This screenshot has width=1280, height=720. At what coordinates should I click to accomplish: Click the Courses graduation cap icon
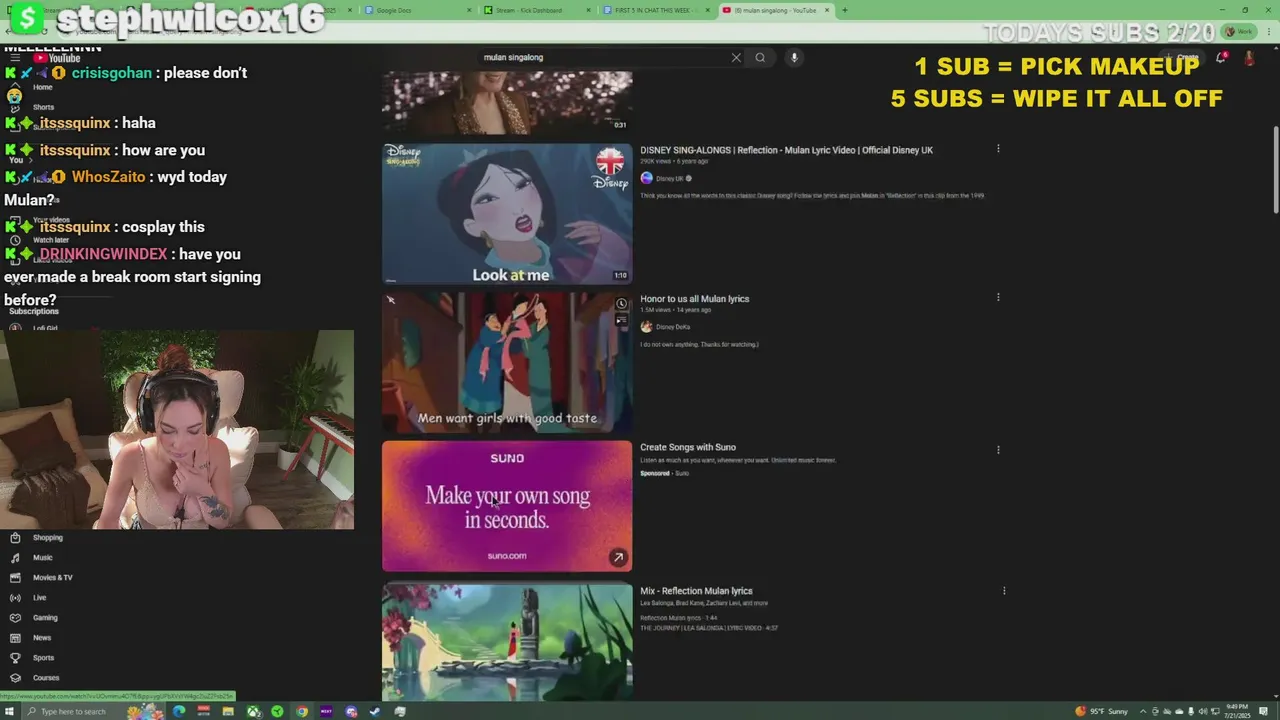[15, 677]
